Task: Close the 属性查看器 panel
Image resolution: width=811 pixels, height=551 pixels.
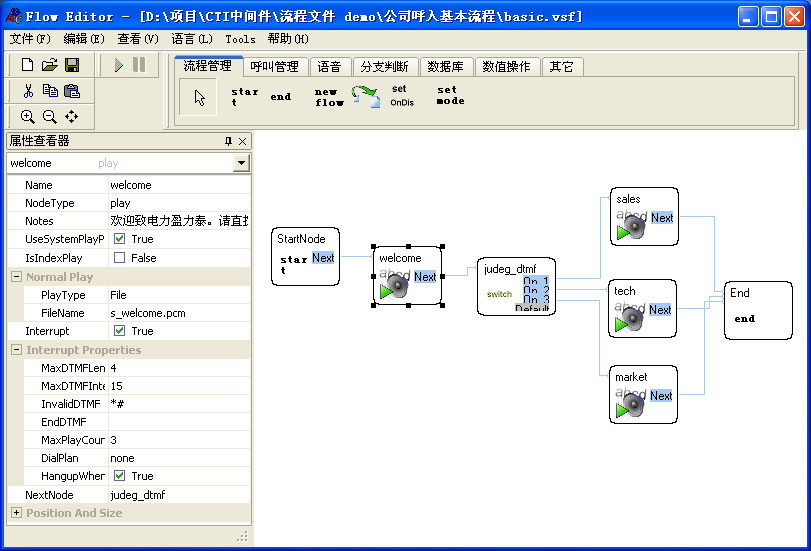Action: tap(242, 141)
